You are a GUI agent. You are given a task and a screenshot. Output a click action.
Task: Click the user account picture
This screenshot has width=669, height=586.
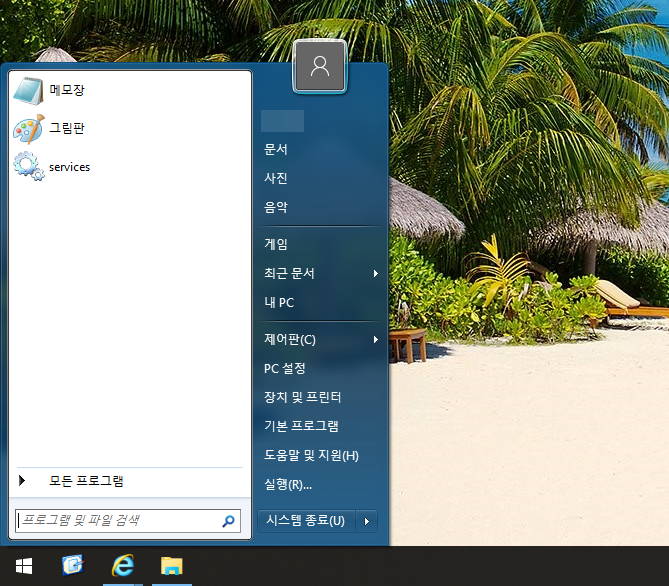[x=320, y=67]
